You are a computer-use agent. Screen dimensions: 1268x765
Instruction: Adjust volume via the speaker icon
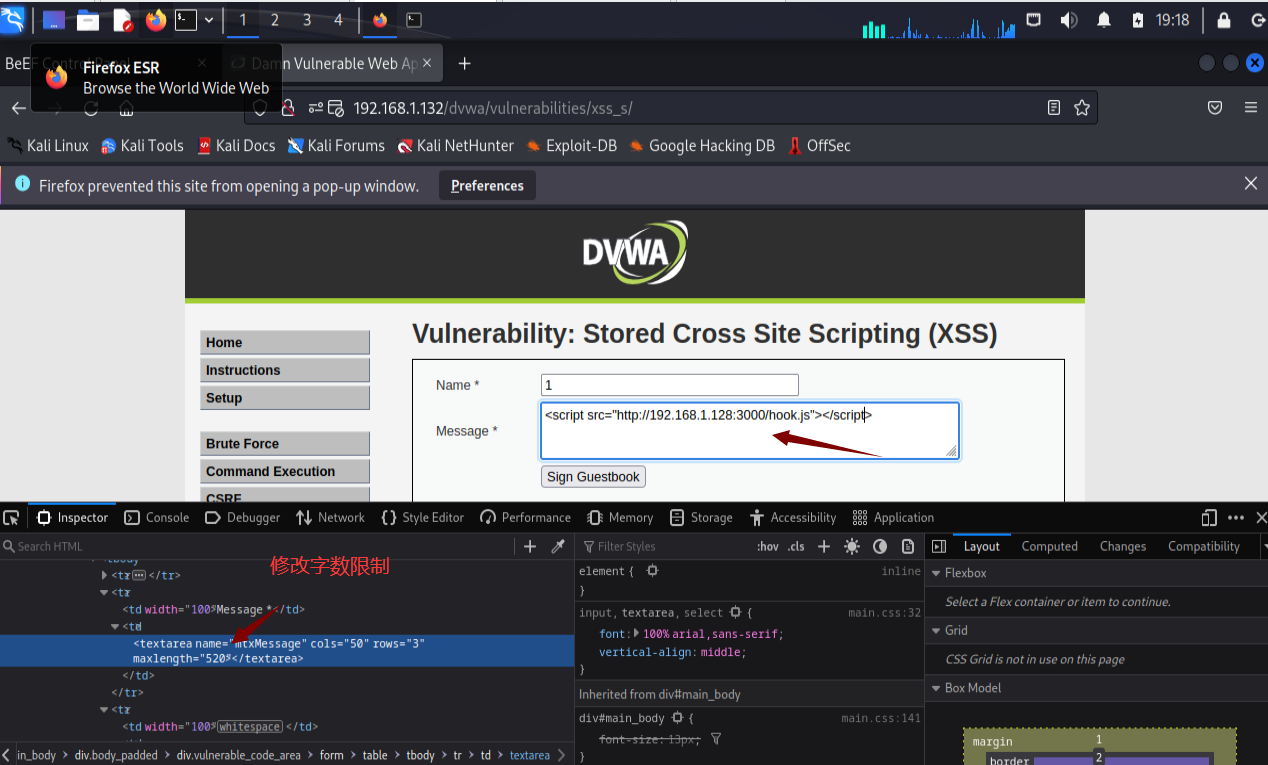tap(1069, 20)
